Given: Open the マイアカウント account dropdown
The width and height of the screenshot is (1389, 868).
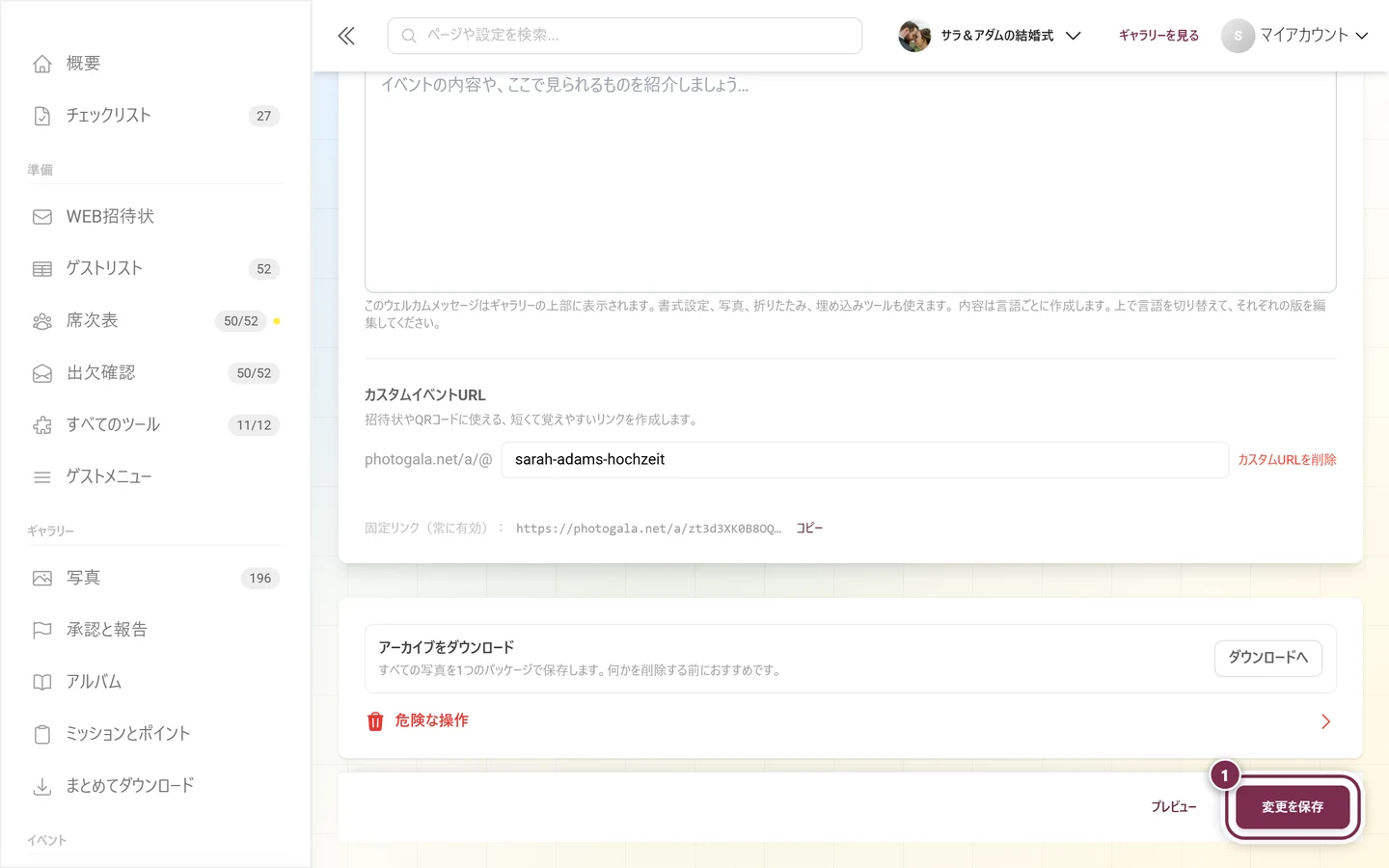Looking at the screenshot, I should click(x=1295, y=36).
